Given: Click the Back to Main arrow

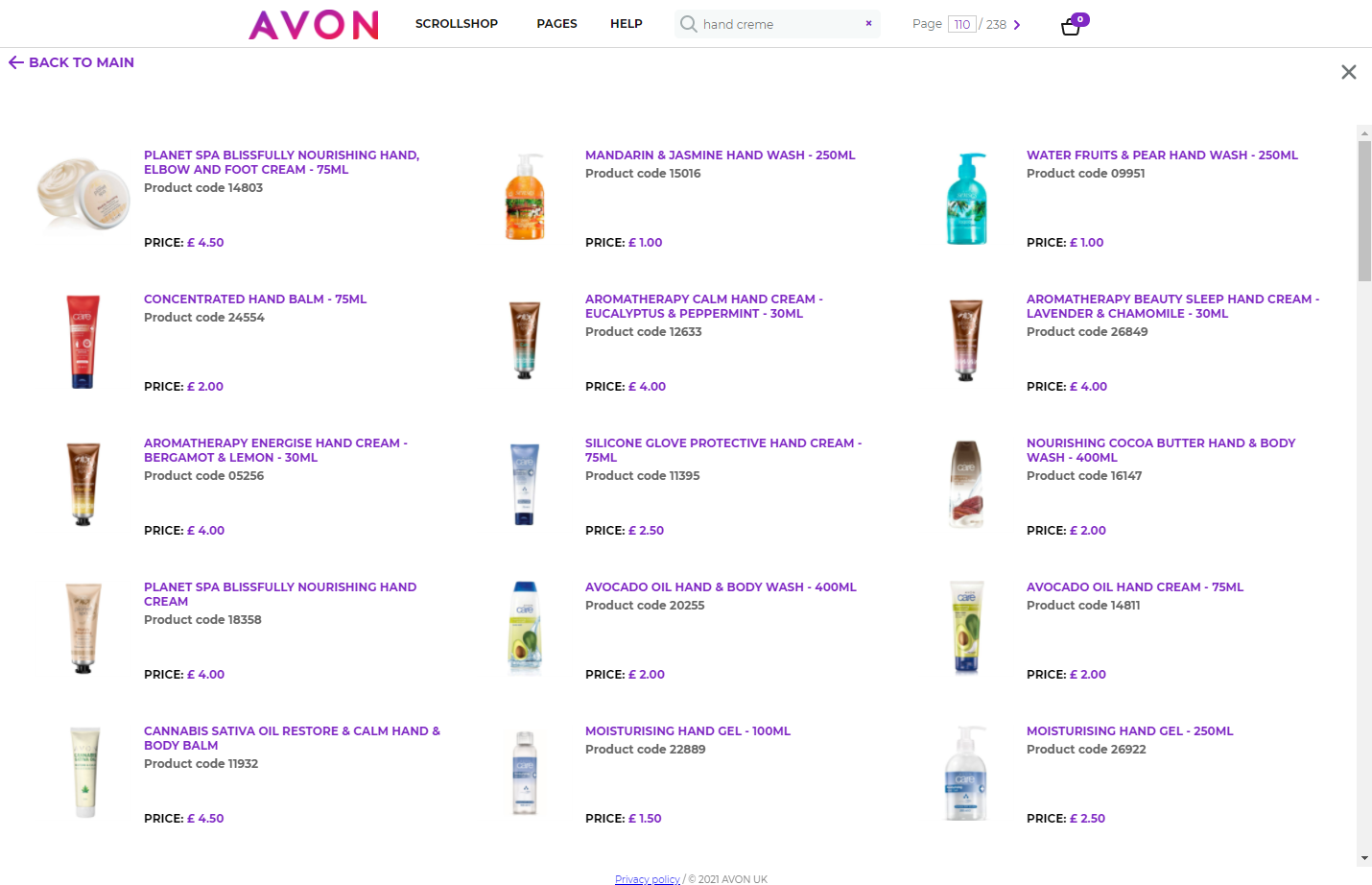Looking at the screenshot, I should [x=15, y=62].
